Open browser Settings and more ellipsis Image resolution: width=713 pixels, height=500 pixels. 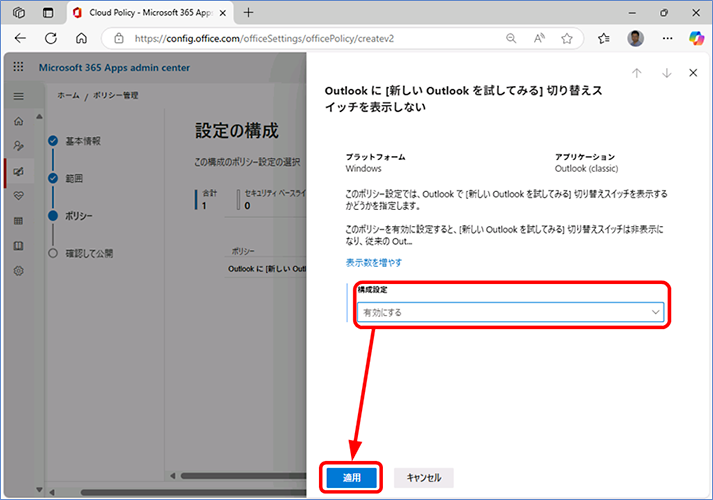click(668, 39)
